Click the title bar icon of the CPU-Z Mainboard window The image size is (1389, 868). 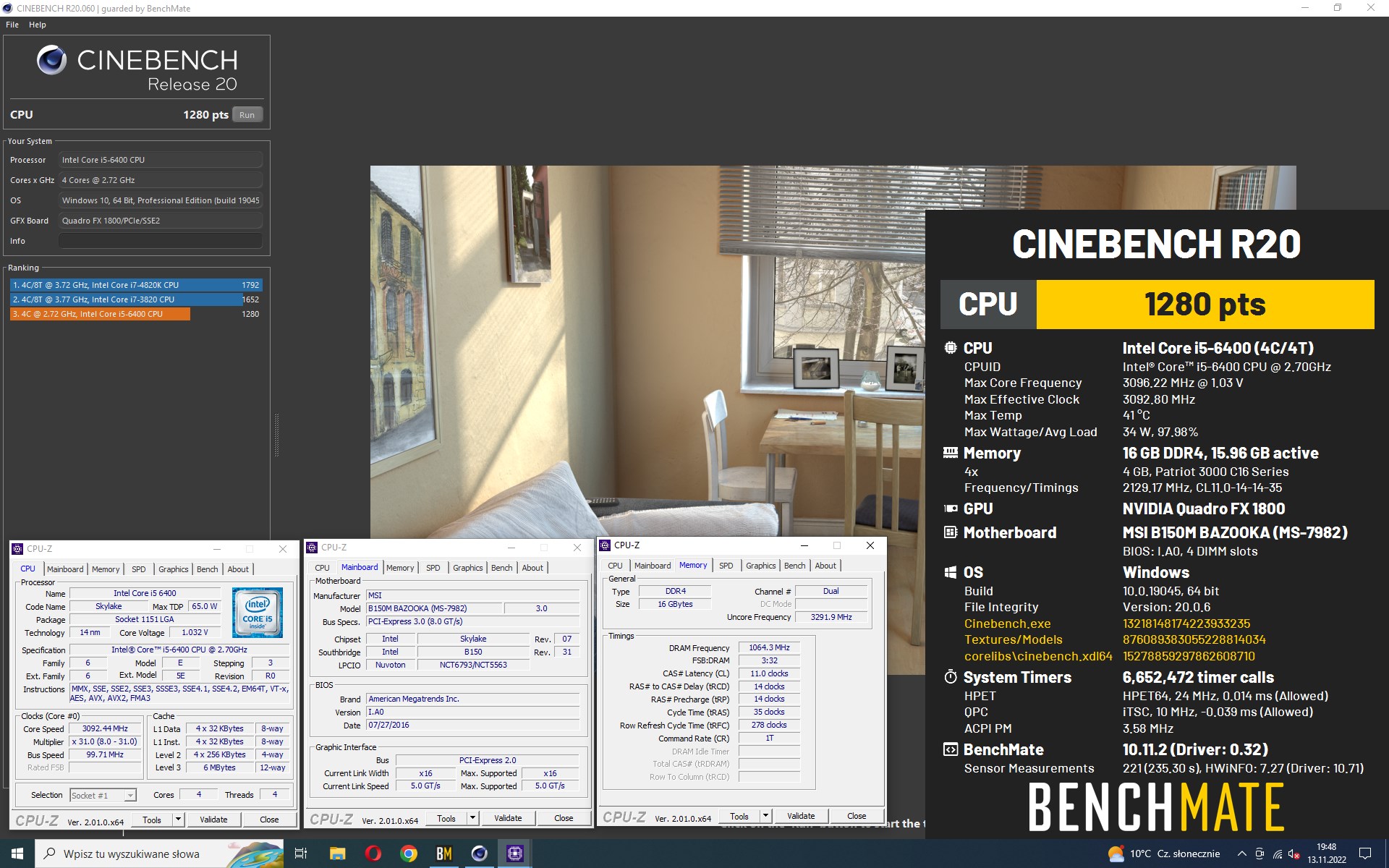313,548
